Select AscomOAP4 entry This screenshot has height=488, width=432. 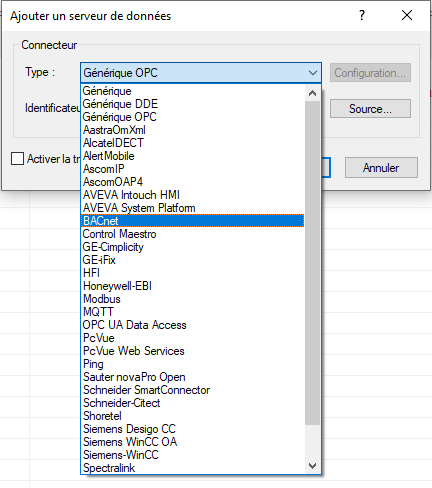[193, 182]
